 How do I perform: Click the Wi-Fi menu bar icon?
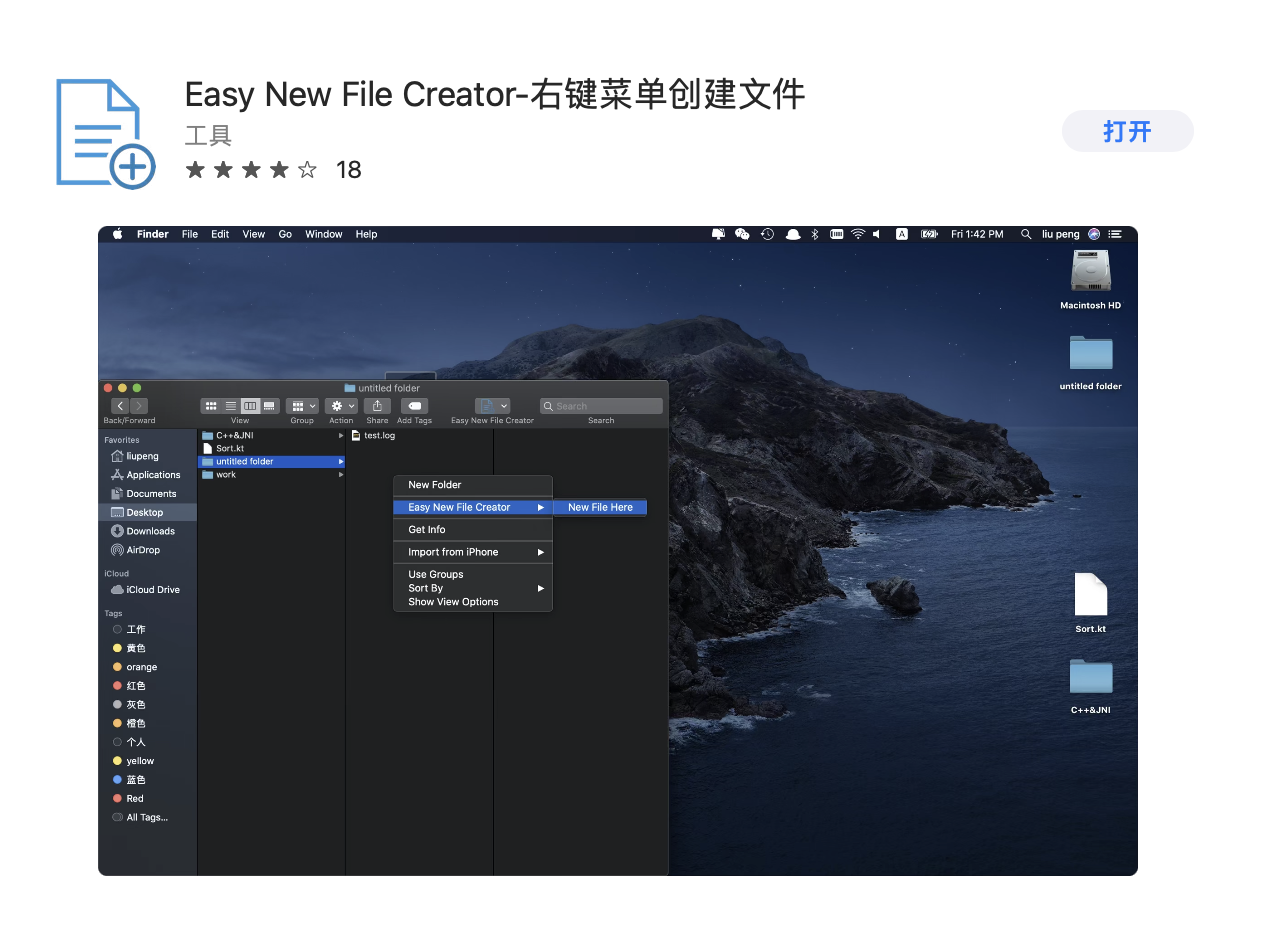pyautogui.click(x=858, y=234)
